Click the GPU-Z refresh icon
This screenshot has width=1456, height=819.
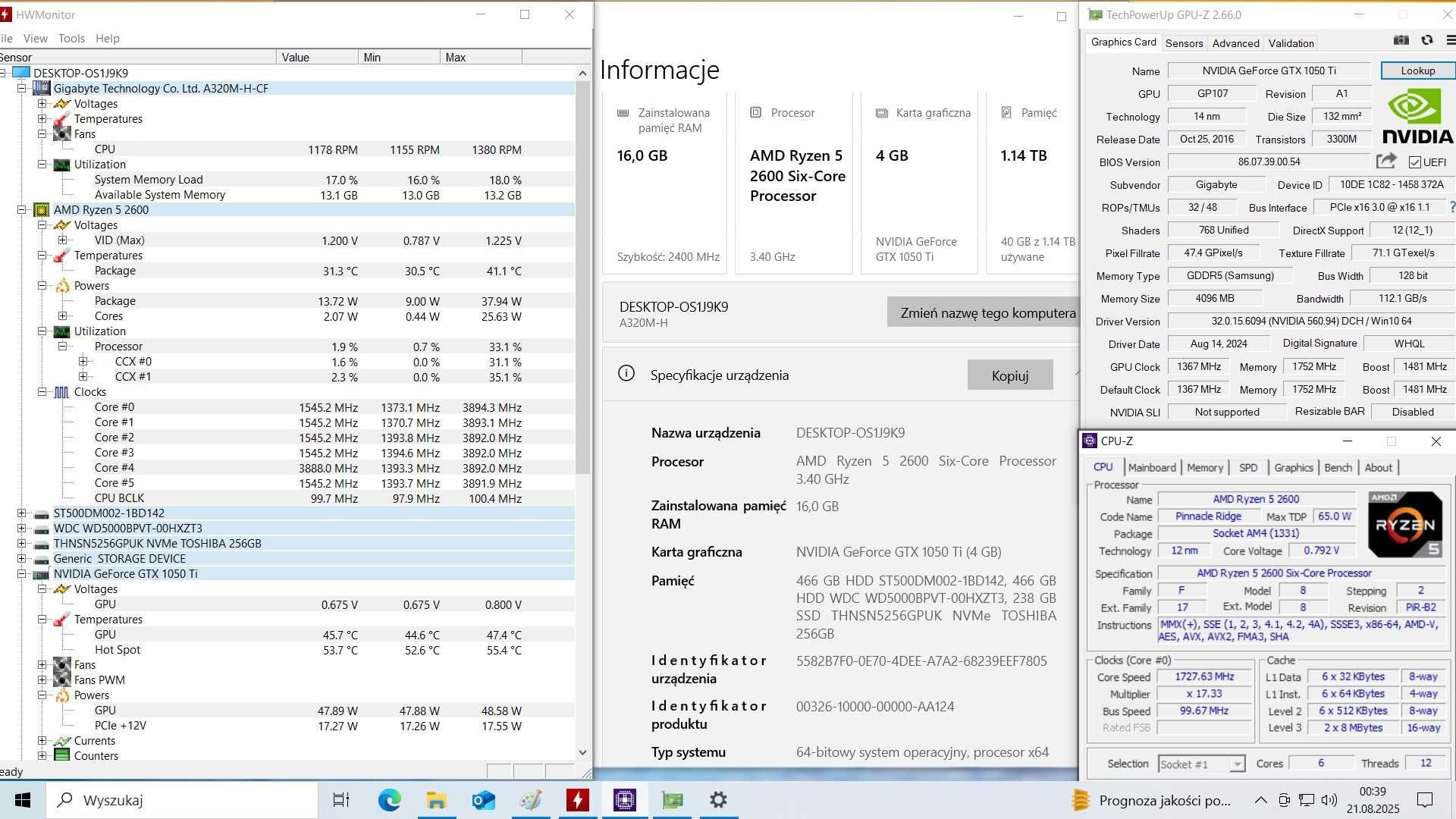click(1427, 40)
